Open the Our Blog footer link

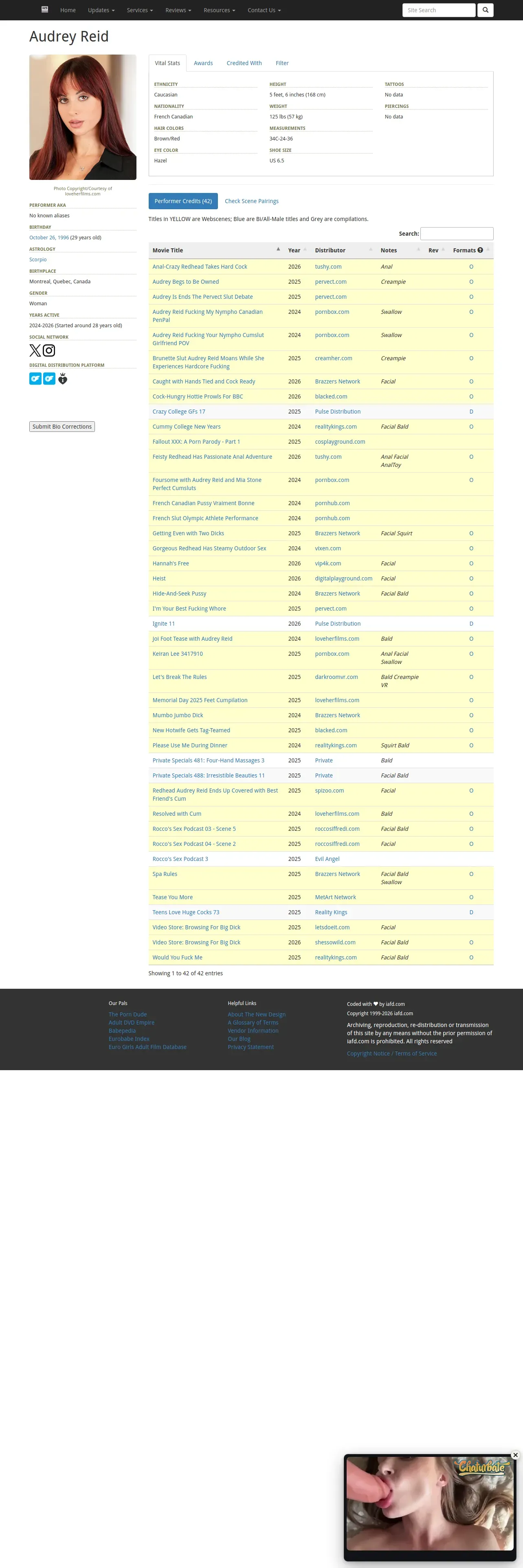pyautogui.click(x=239, y=1039)
